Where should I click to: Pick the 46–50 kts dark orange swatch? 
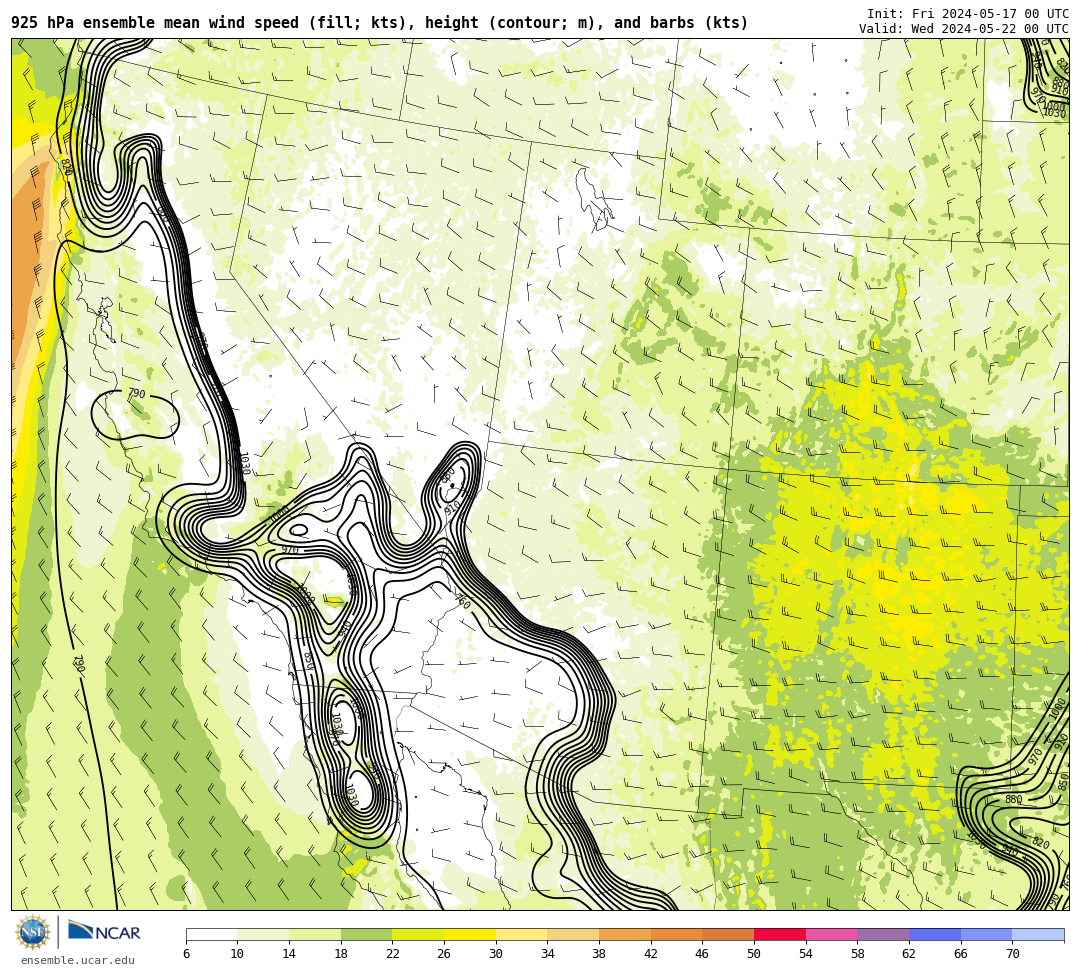point(728,934)
